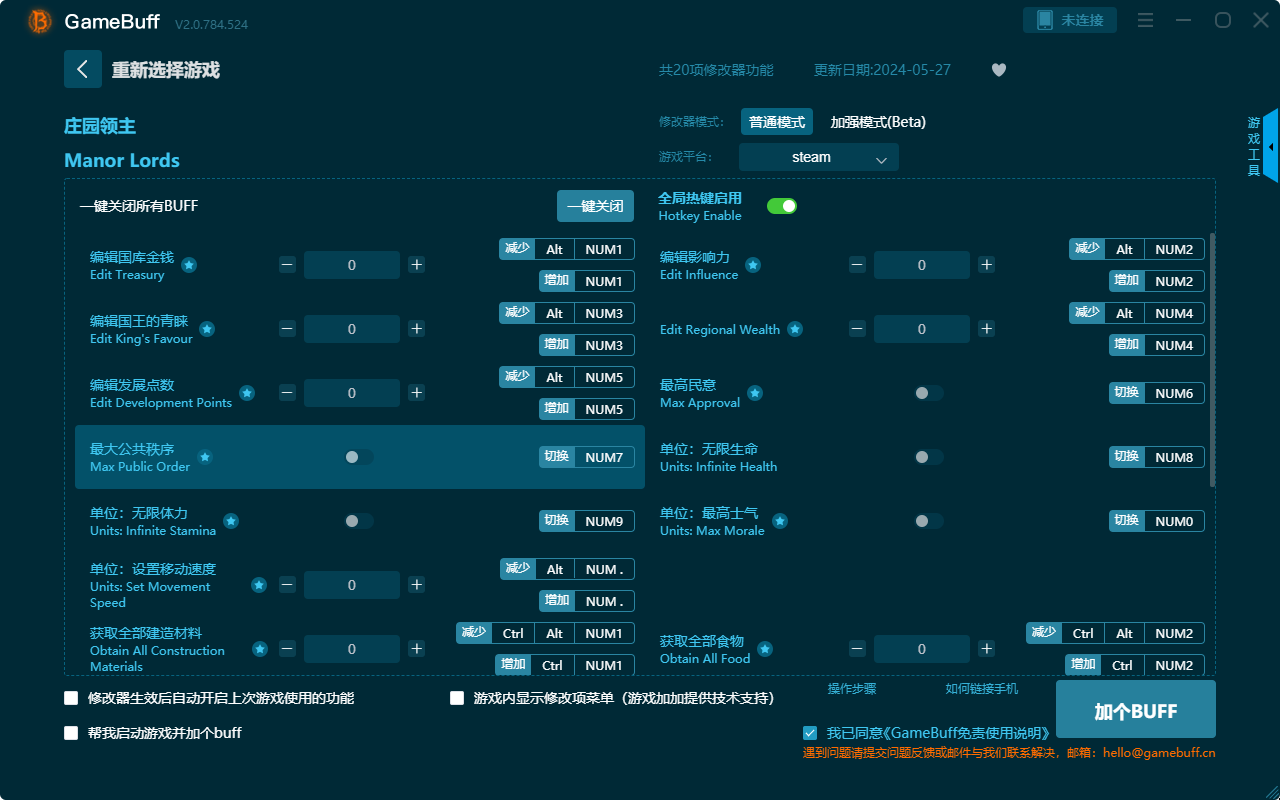Click the Edit Treasury value field
Screen dimensions: 1280x800
point(352,265)
